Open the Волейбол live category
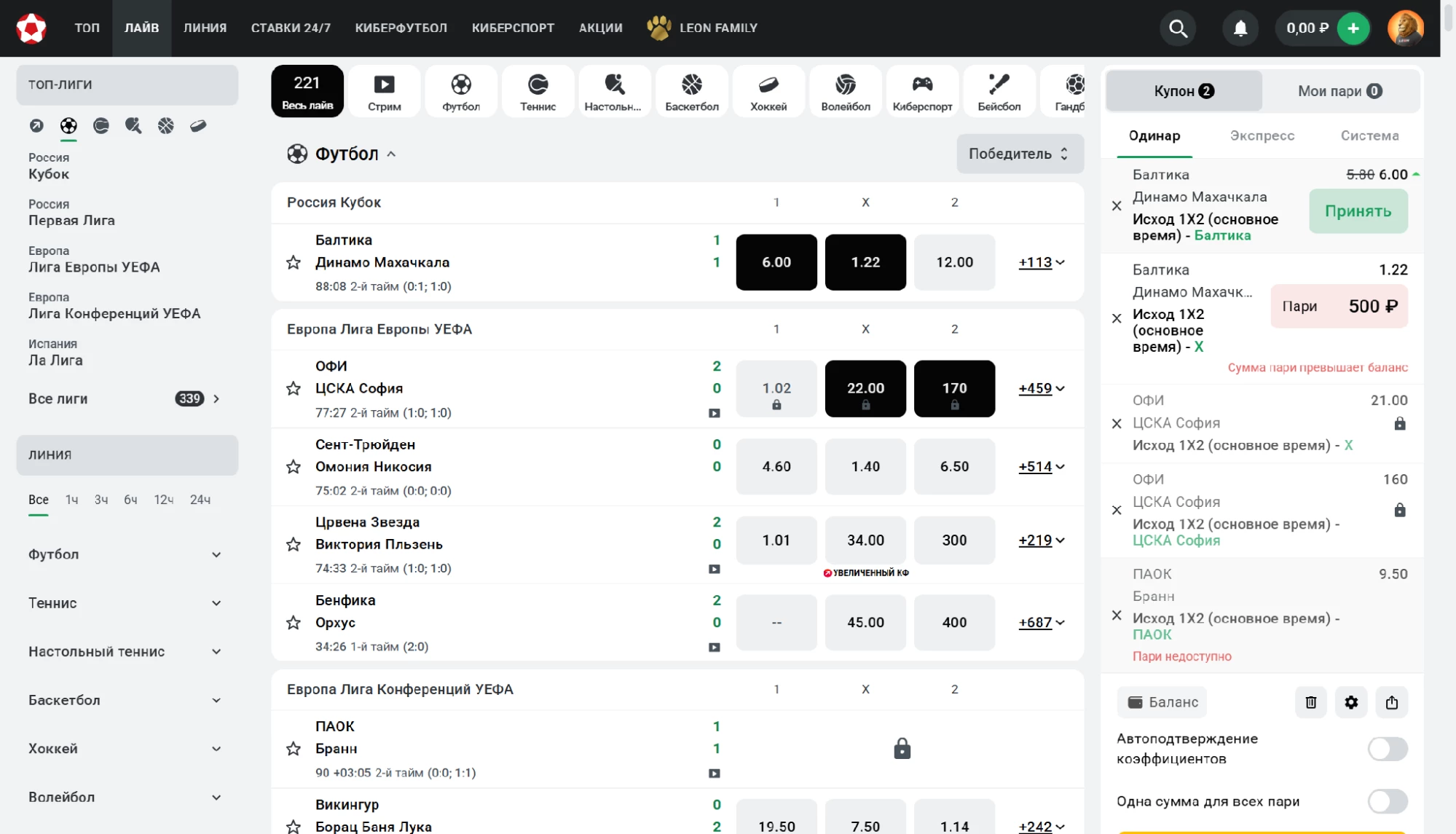 (x=845, y=91)
